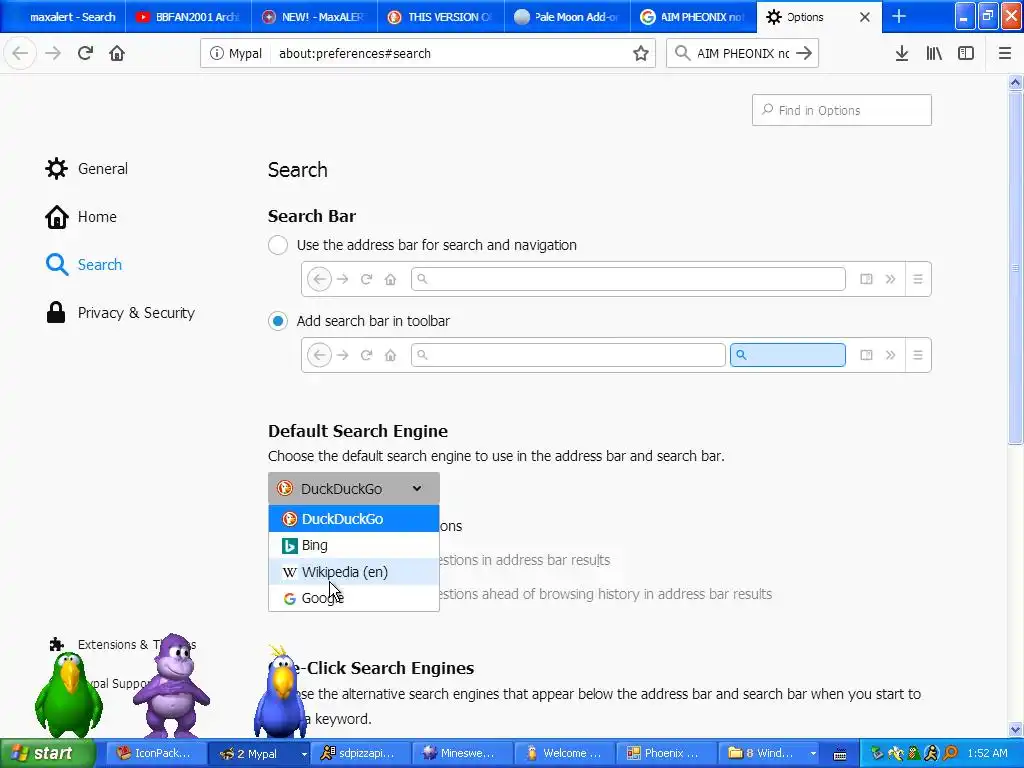Click the highlighted search bar in preview
This screenshot has height=768, width=1024.
point(788,355)
